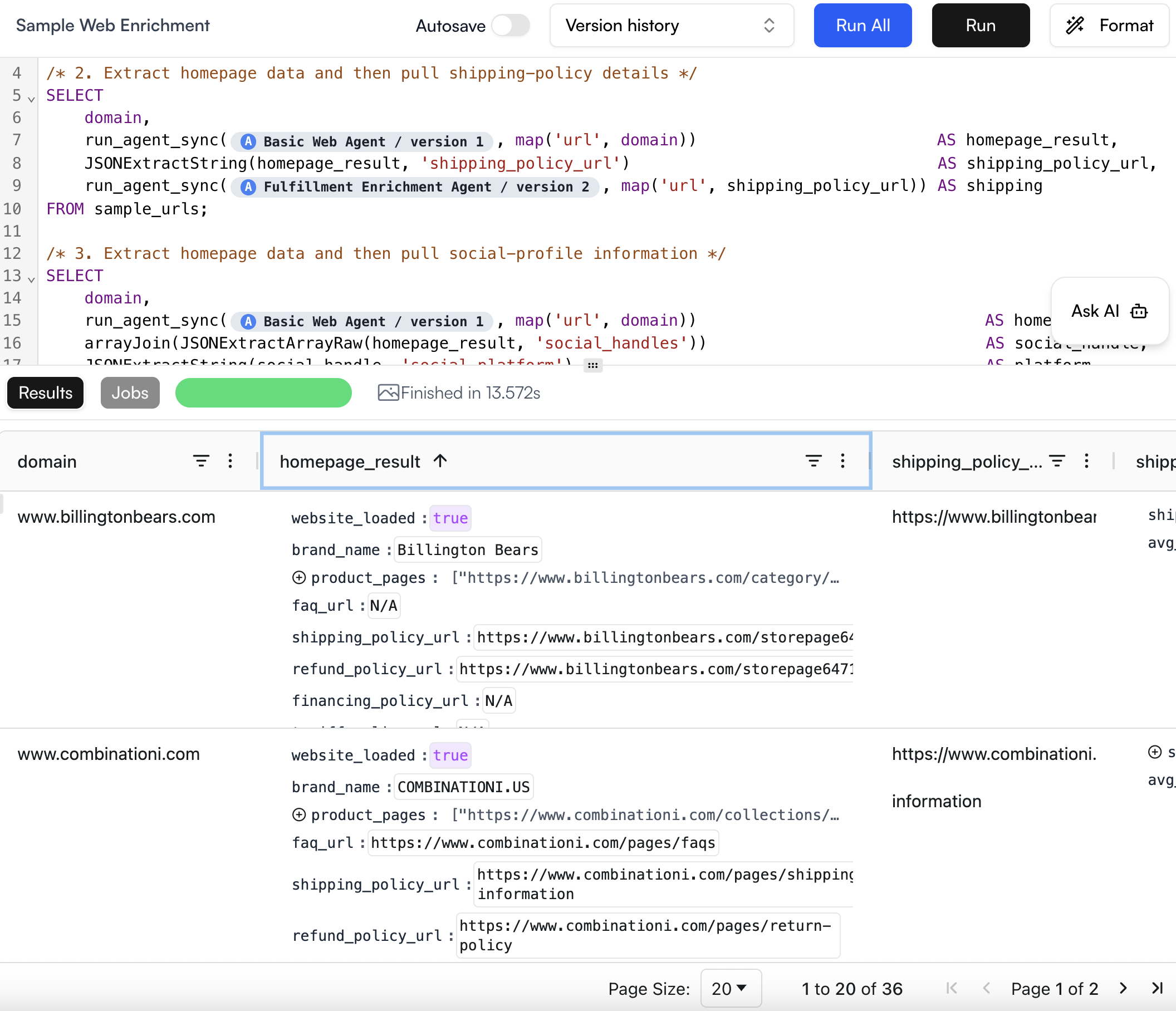Image resolution: width=1176 pixels, height=1011 pixels.
Task: Jump to the last results page
Action: coord(1157,988)
